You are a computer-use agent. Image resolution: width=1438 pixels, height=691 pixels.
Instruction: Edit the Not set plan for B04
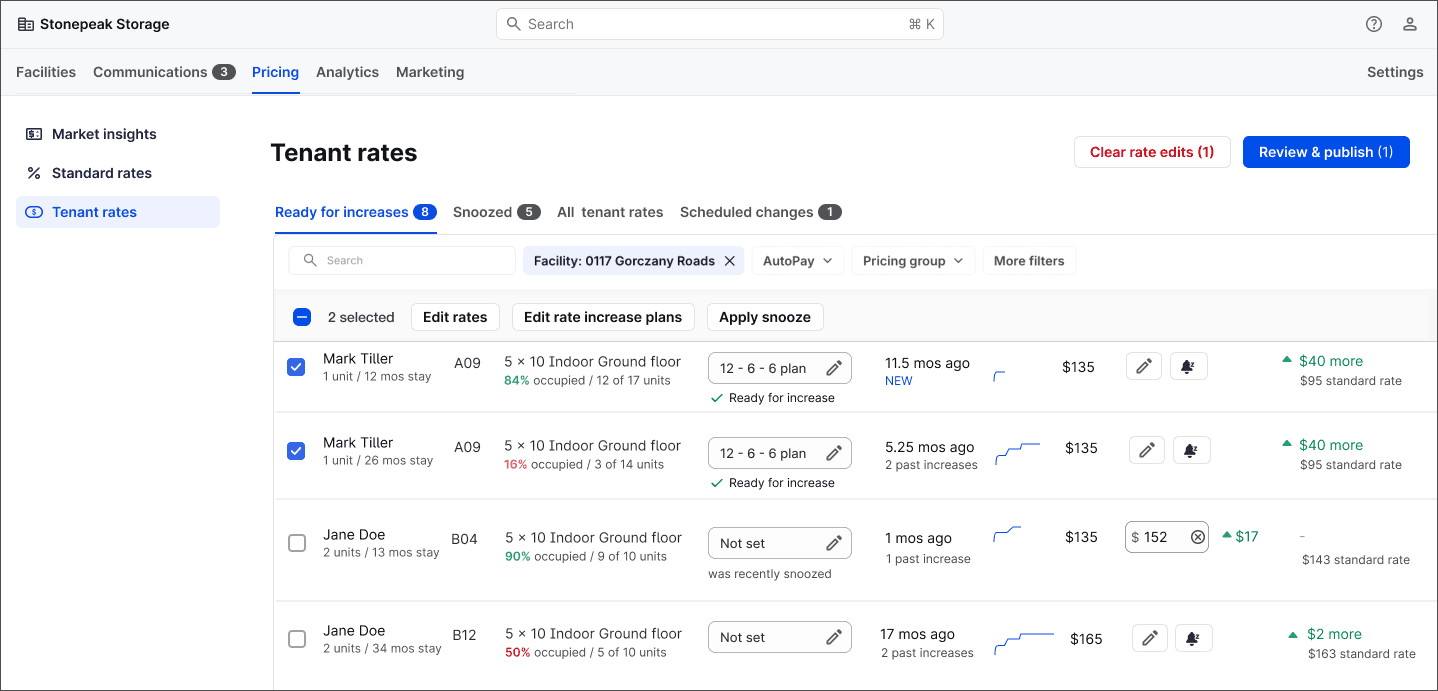833,543
